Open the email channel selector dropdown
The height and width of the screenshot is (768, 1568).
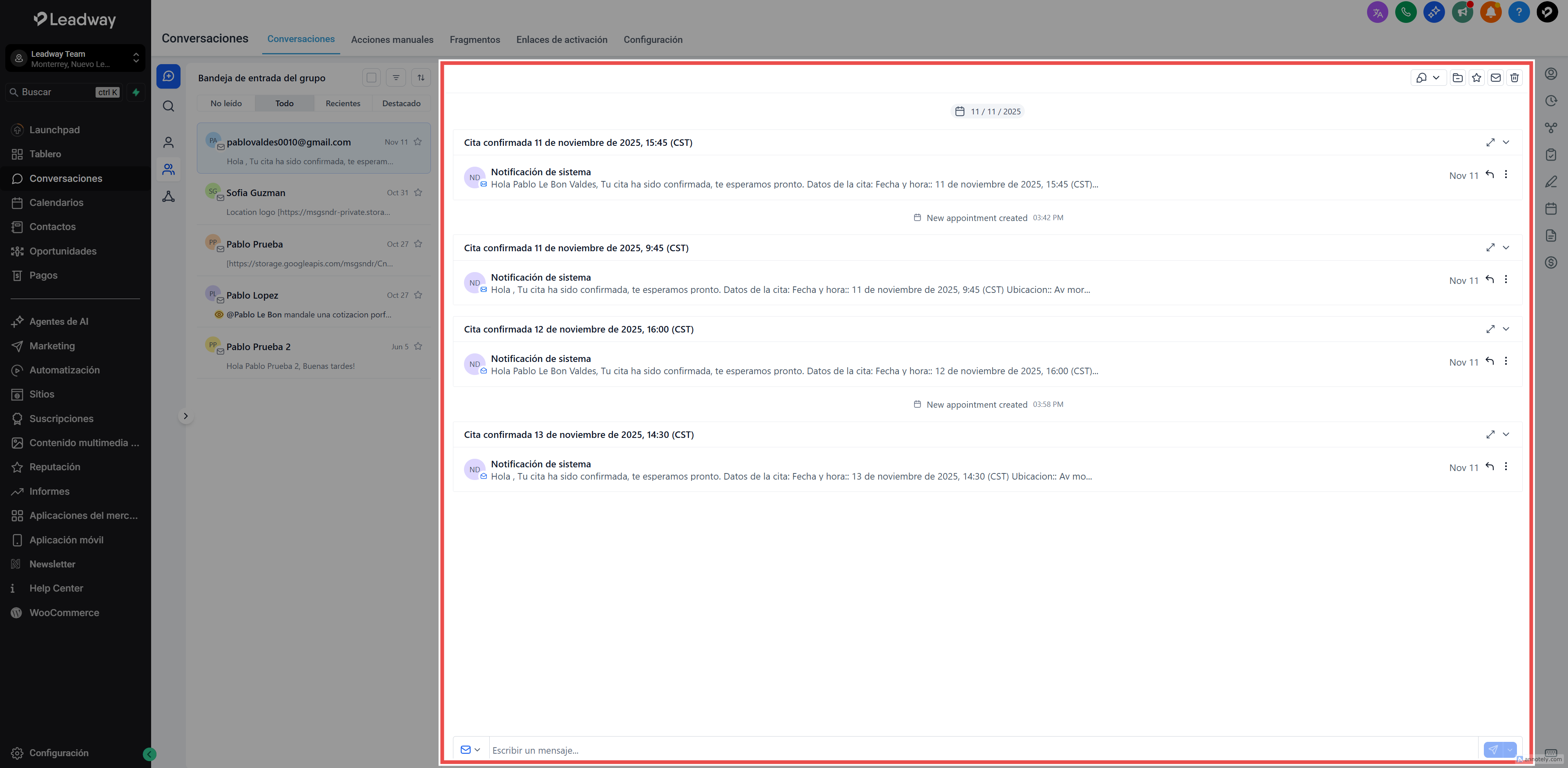click(x=470, y=750)
